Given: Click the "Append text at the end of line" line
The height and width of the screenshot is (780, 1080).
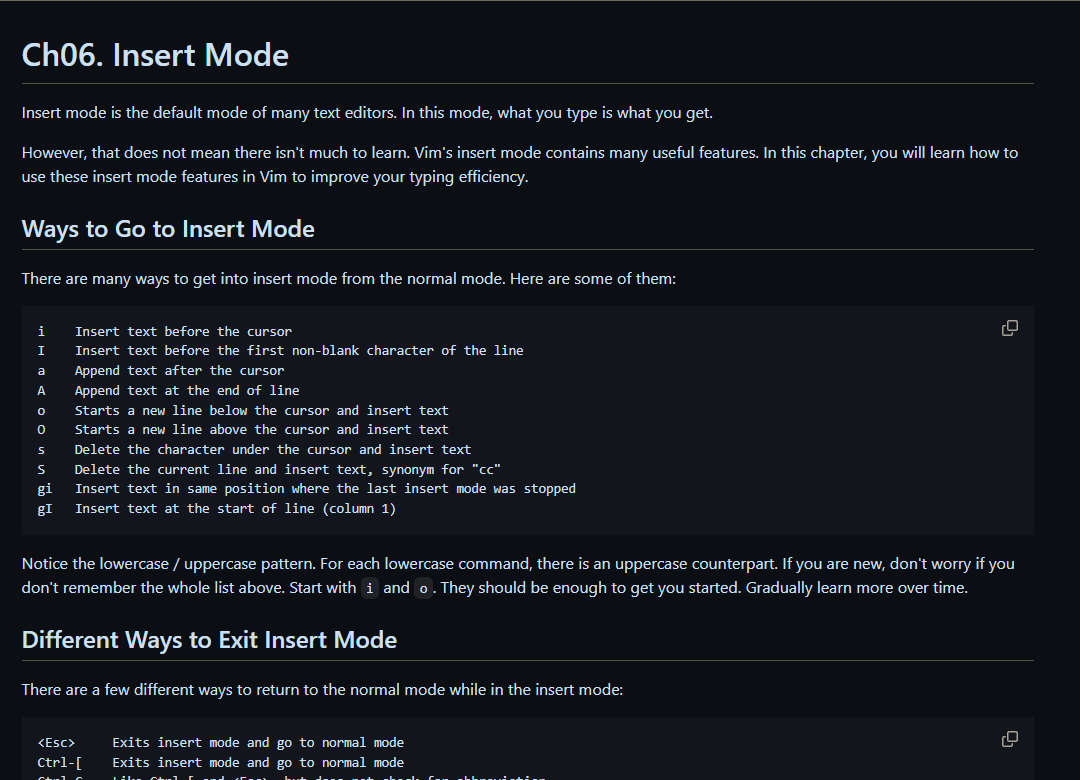Looking at the screenshot, I should tap(187, 391).
